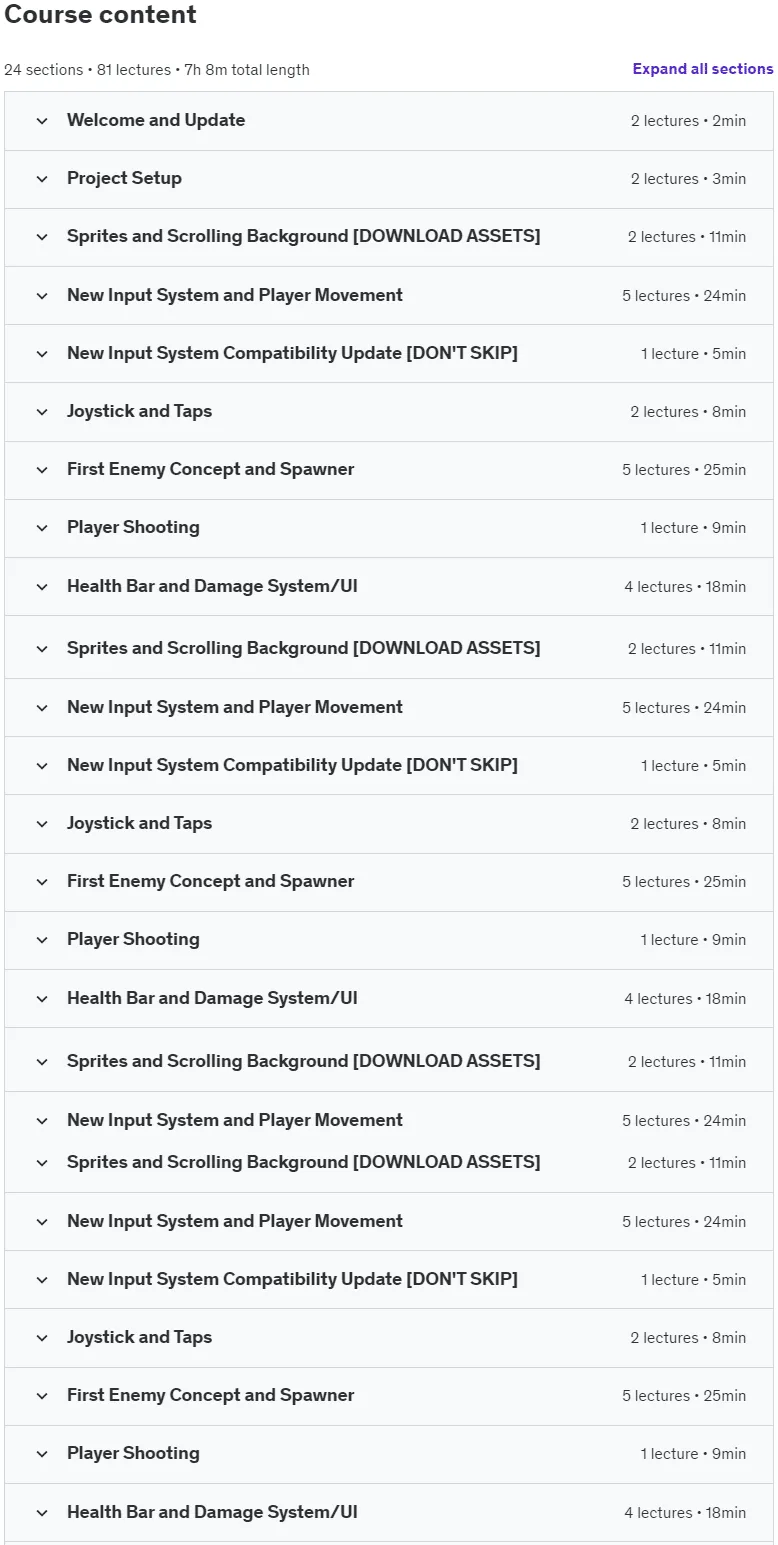The image size is (778, 1545).
Task: Click the 2 lectures • 3min label
Action: [x=688, y=179]
